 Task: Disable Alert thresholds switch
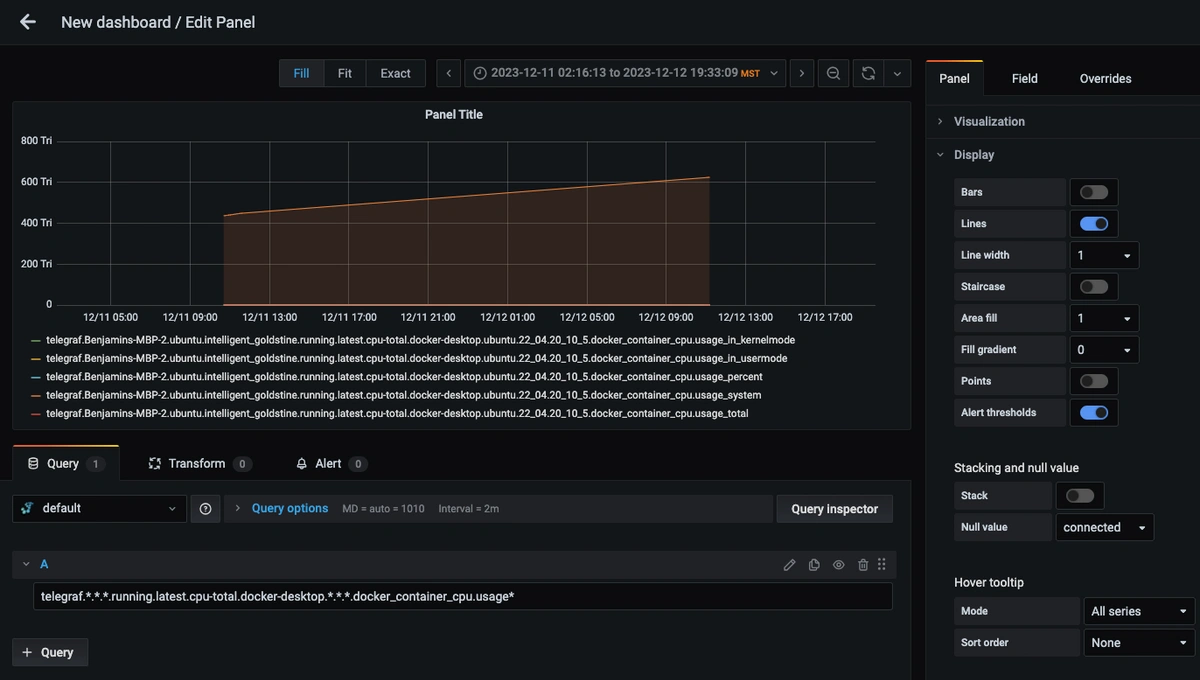pyautogui.click(x=1094, y=412)
